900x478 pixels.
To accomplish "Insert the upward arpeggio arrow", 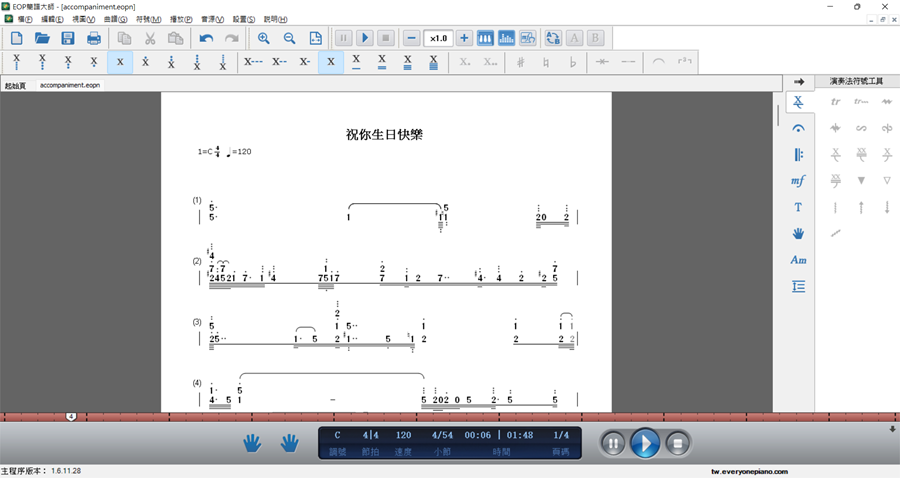I will (861, 207).
